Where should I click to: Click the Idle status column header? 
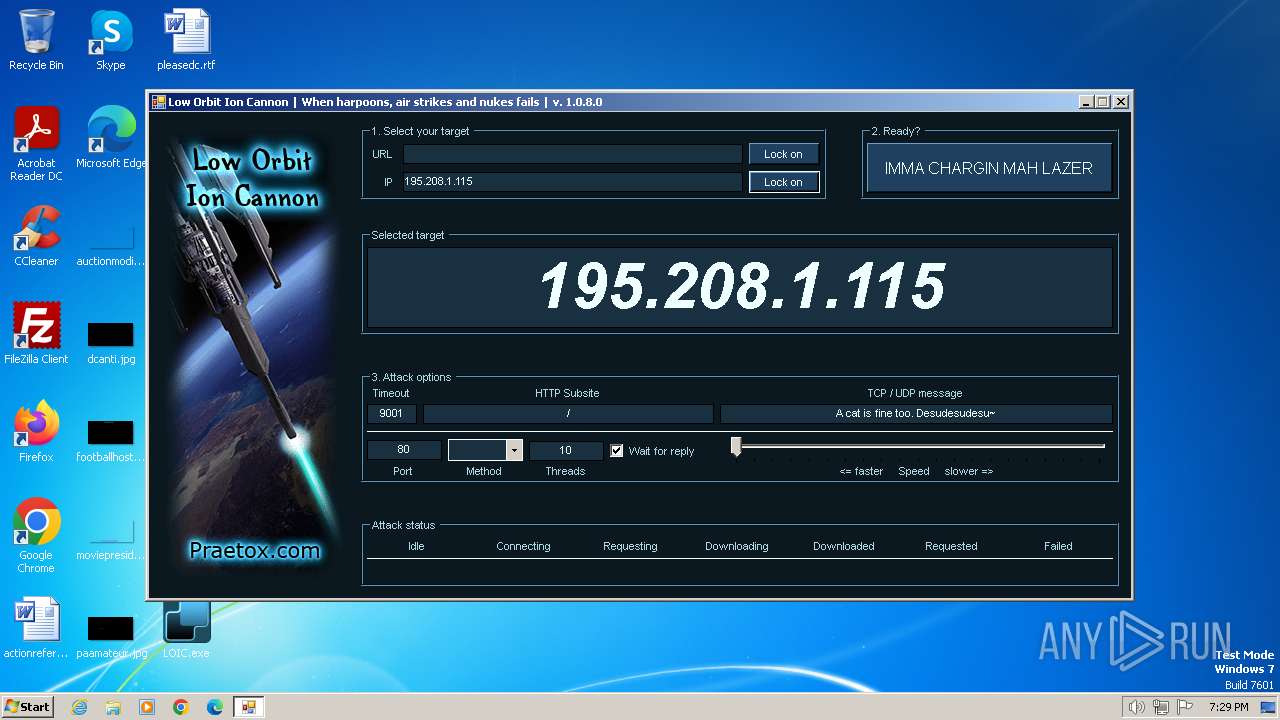[x=416, y=546]
